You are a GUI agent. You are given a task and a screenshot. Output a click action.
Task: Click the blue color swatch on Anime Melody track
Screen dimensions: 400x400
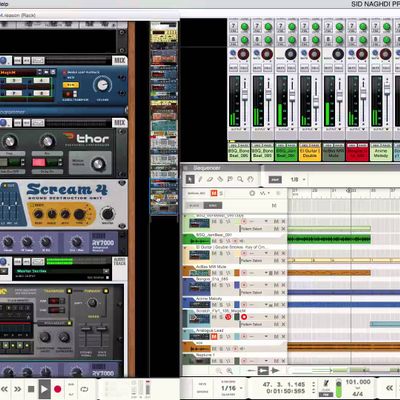(237, 304)
